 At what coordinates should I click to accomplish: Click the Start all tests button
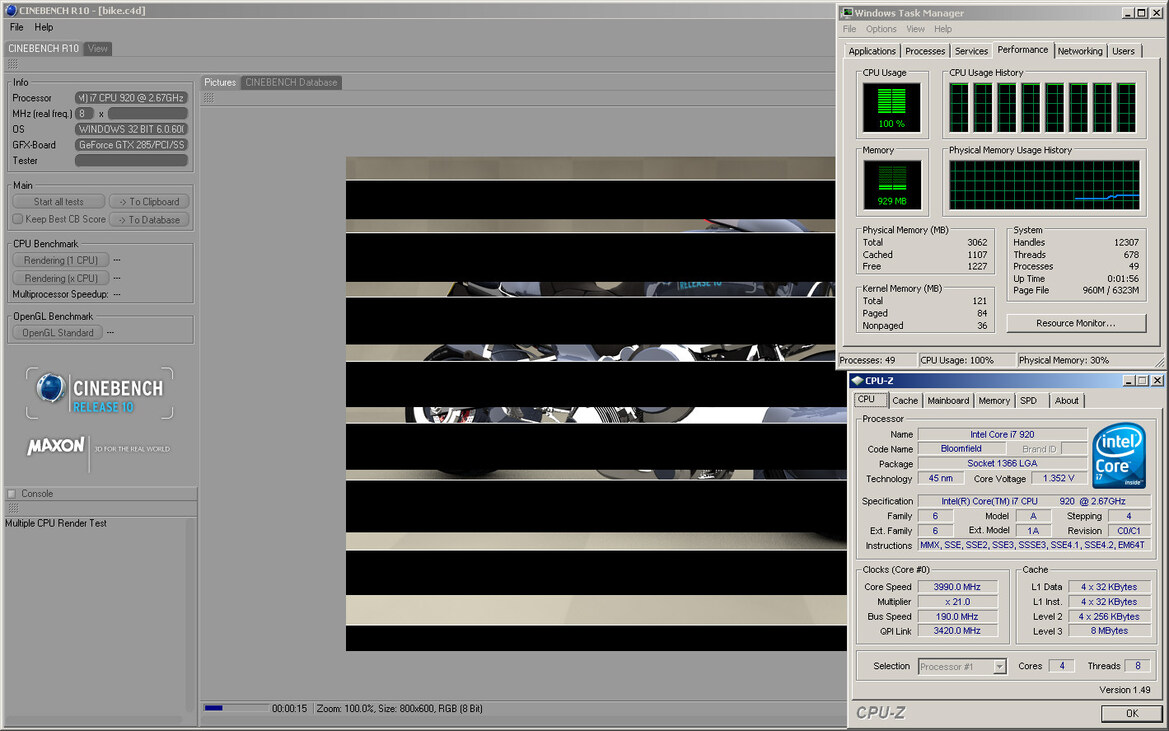pos(59,202)
